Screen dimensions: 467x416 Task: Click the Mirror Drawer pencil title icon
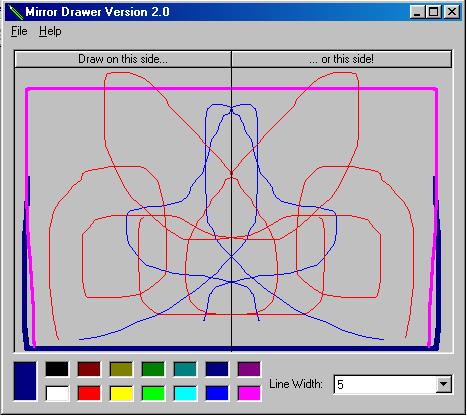15,12
